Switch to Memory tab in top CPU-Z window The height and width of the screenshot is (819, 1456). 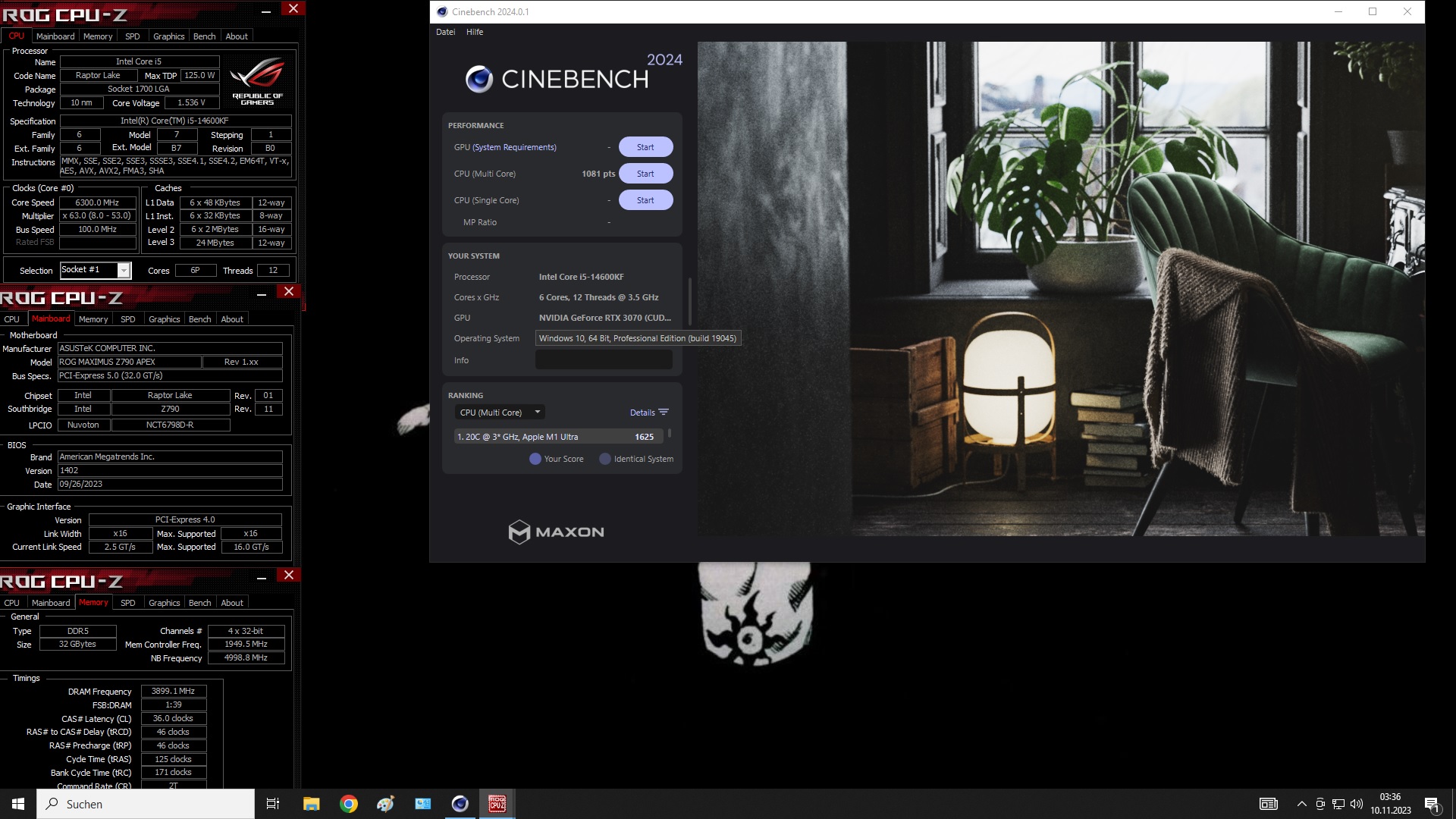coord(98,36)
